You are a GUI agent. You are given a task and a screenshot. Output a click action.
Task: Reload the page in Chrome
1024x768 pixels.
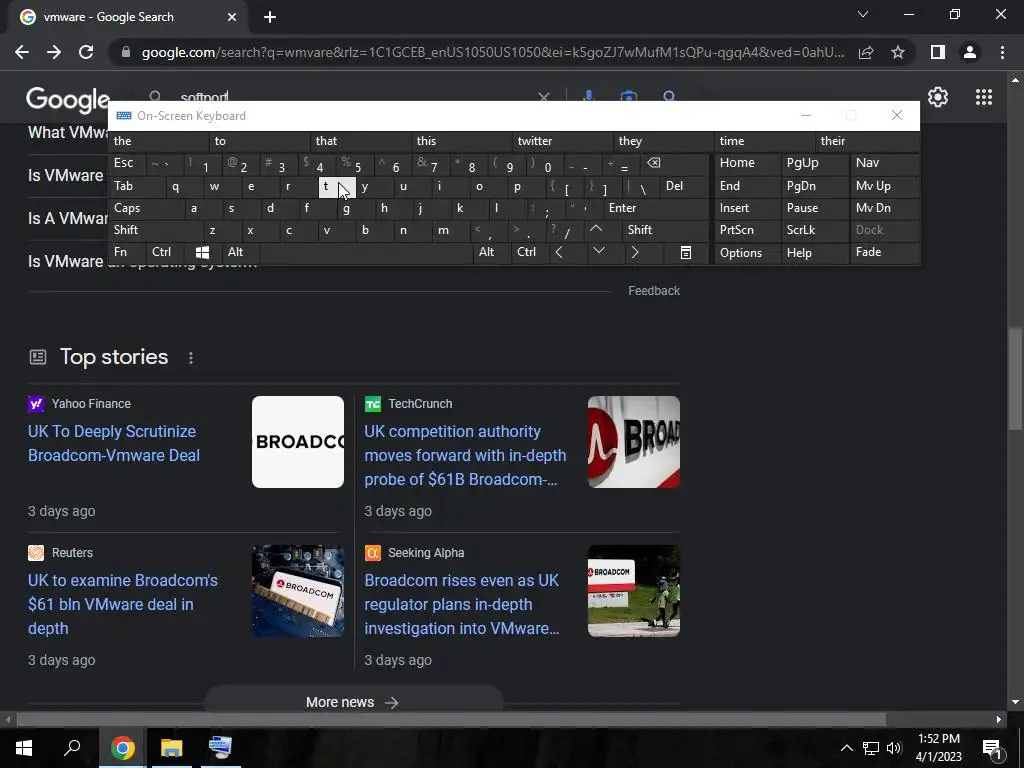[86, 52]
